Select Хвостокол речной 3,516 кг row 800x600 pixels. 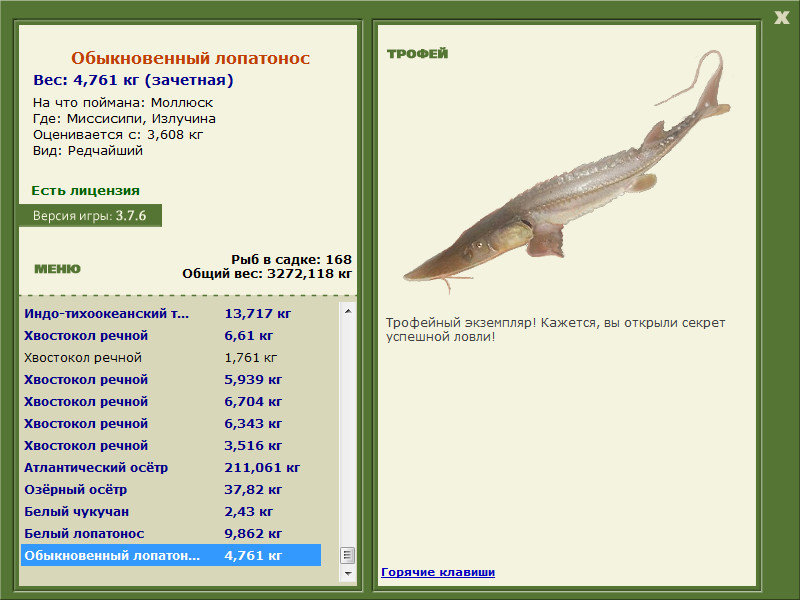pyautogui.click(x=171, y=445)
